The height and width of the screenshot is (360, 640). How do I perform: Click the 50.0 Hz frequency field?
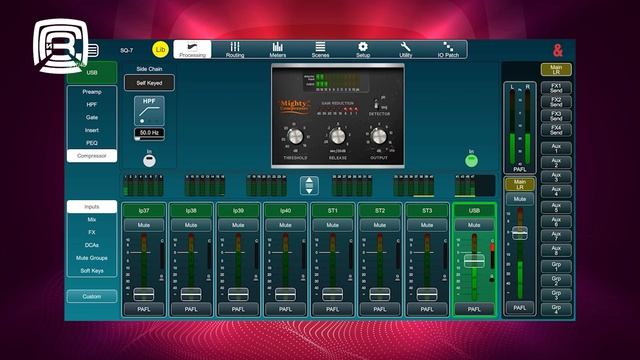pos(149,133)
